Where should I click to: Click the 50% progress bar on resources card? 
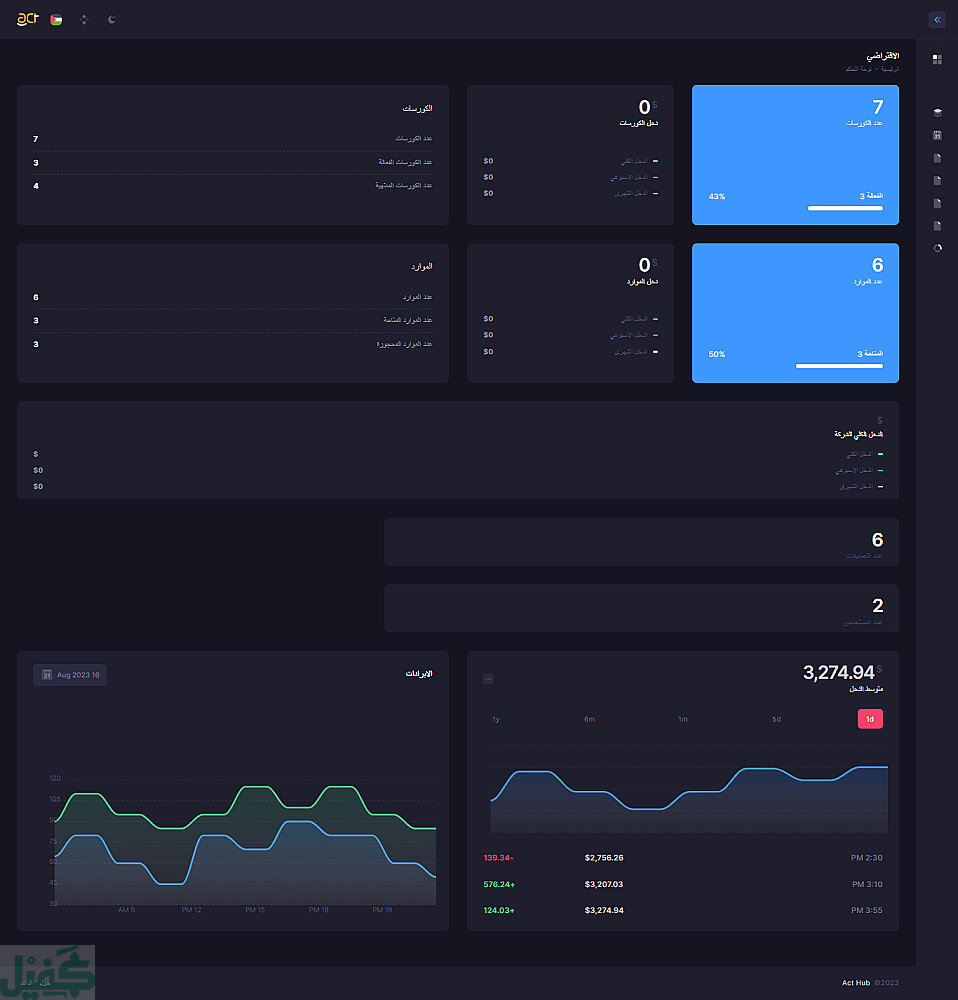coord(839,366)
